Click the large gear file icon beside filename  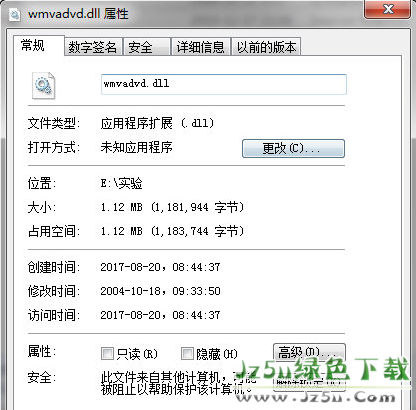pyautogui.click(x=43, y=85)
